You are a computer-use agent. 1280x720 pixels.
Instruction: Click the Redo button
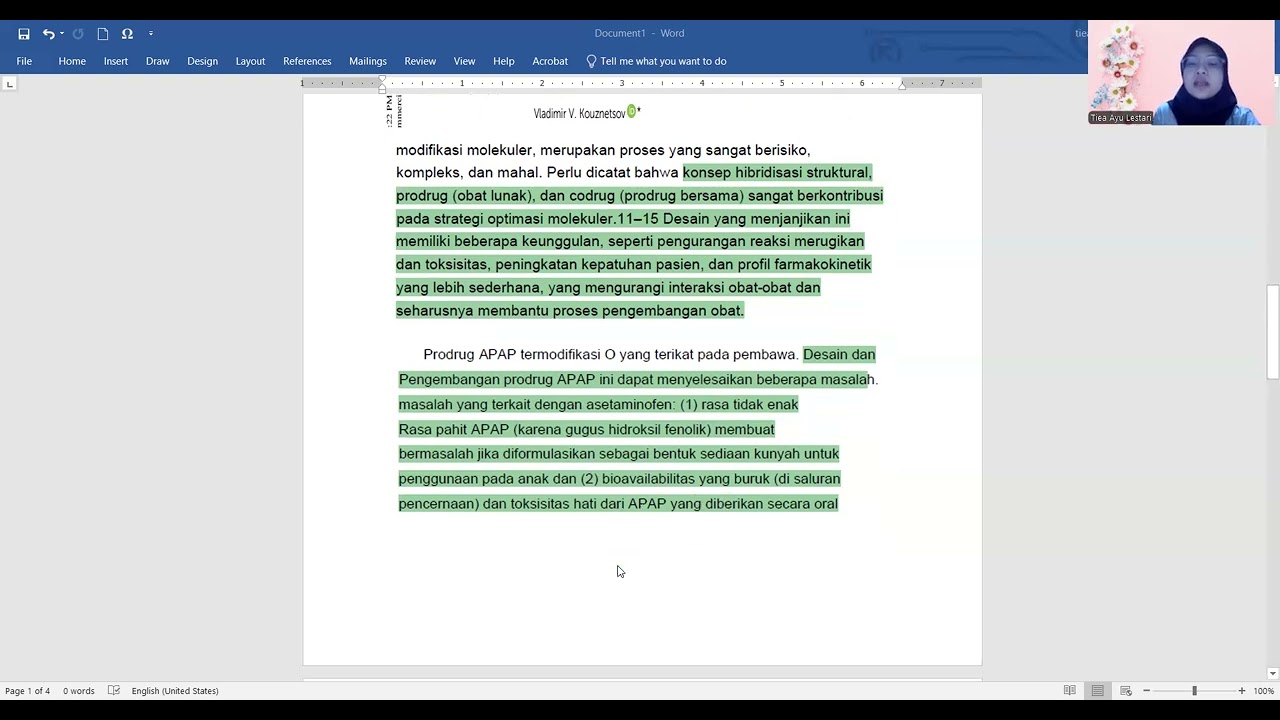(78, 34)
